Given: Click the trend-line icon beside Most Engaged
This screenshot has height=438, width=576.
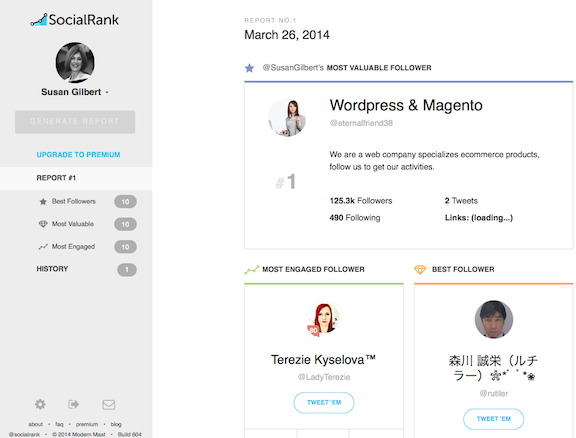Looking at the screenshot, I should click(43, 247).
